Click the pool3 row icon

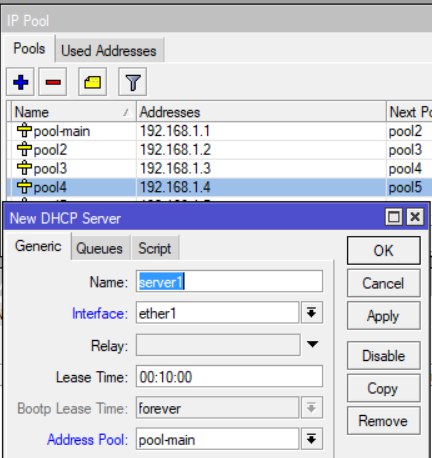(x=24, y=168)
